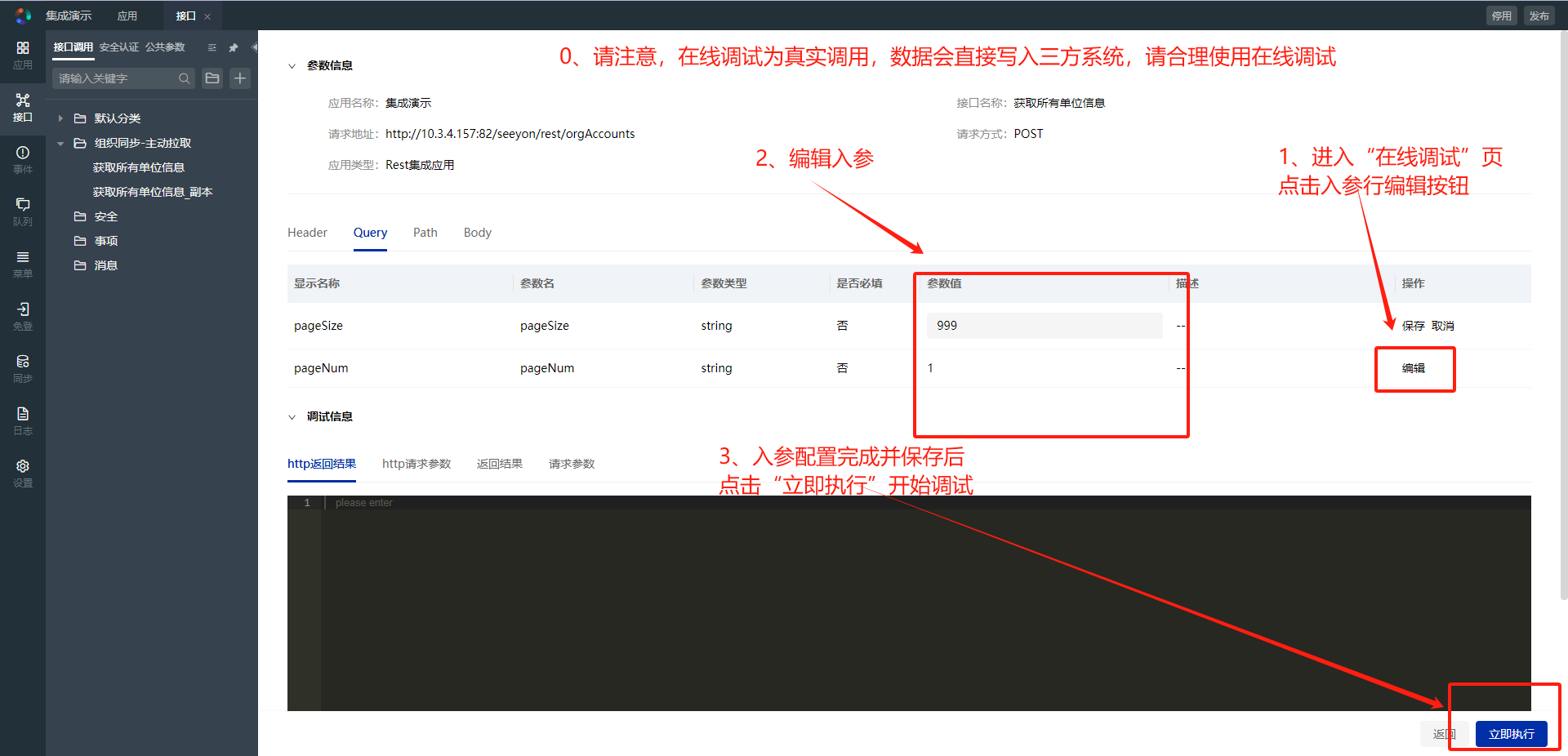The width and height of the screenshot is (1568, 756).
Task: Collapse the 调试信息 section
Action: [x=292, y=417]
